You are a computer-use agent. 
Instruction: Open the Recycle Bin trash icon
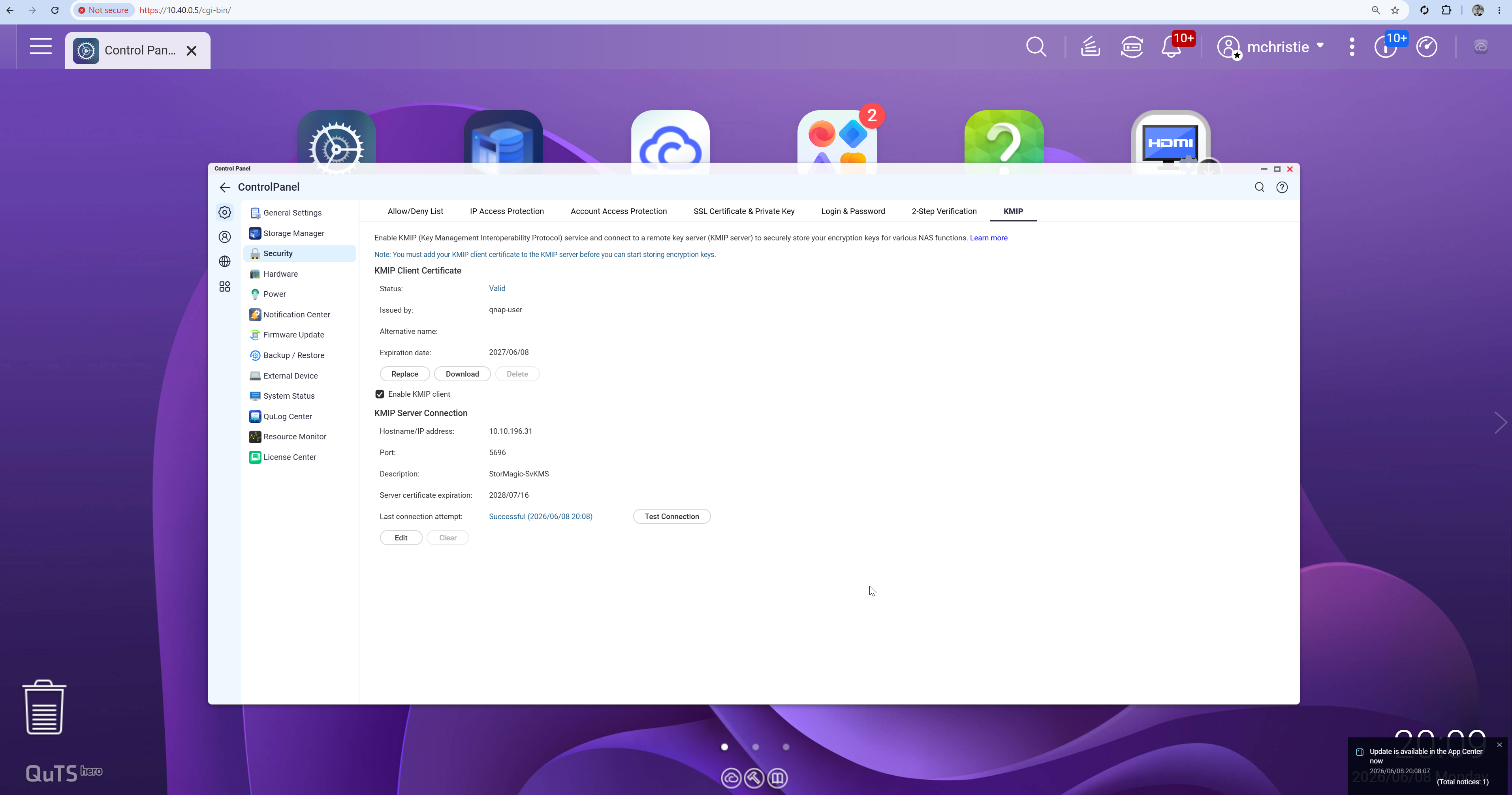[44, 707]
